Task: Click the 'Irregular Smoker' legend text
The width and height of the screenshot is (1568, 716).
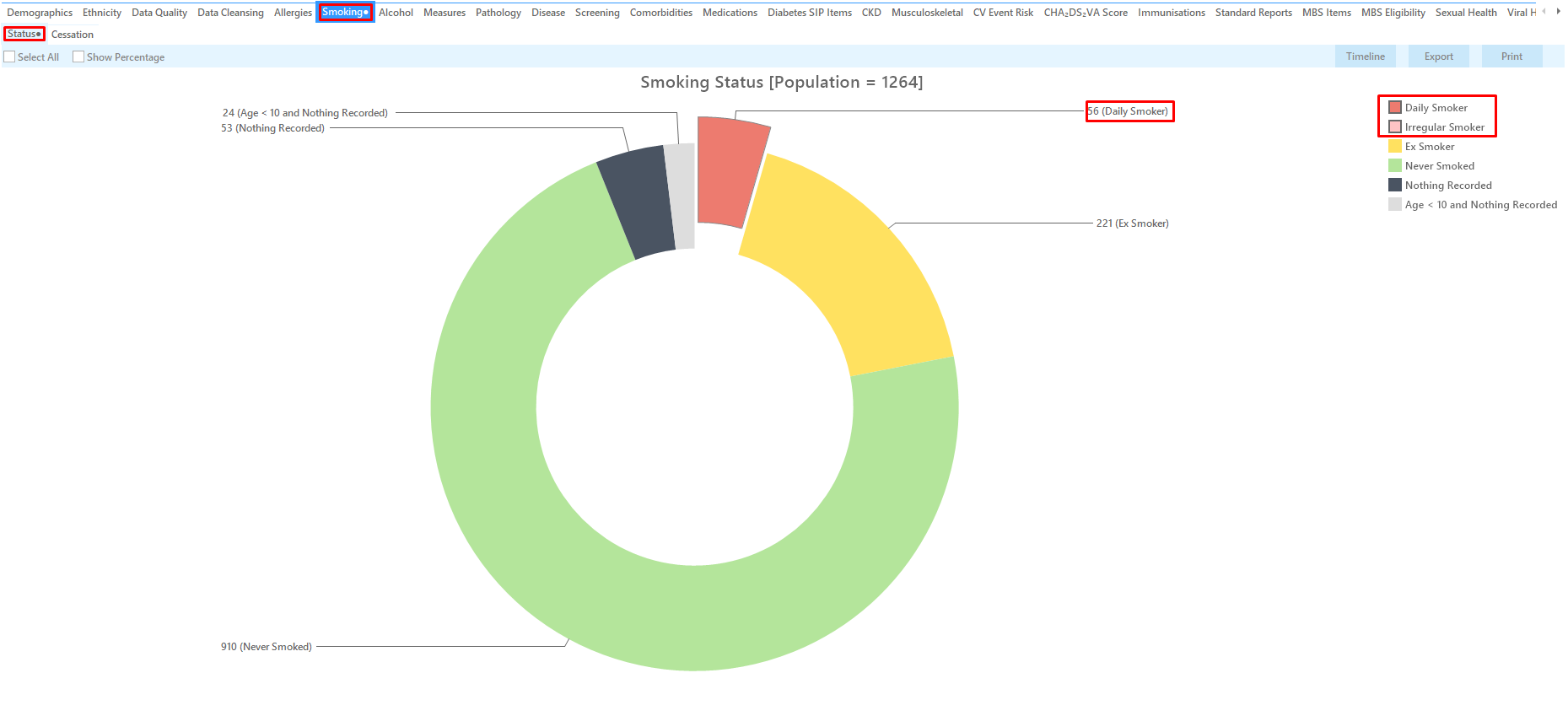Action: tap(1445, 127)
